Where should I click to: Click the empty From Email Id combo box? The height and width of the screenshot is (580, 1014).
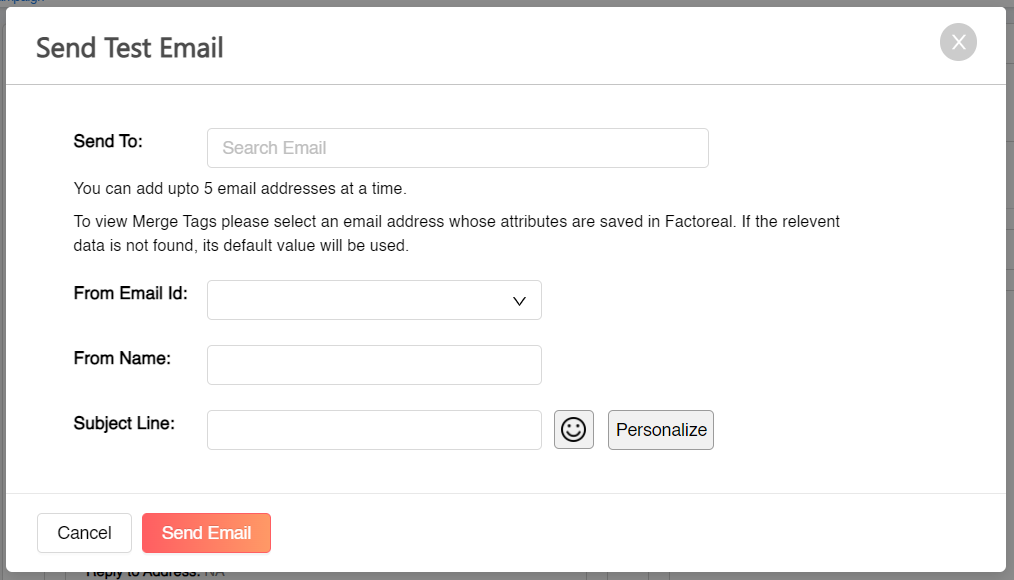point(360,300)
